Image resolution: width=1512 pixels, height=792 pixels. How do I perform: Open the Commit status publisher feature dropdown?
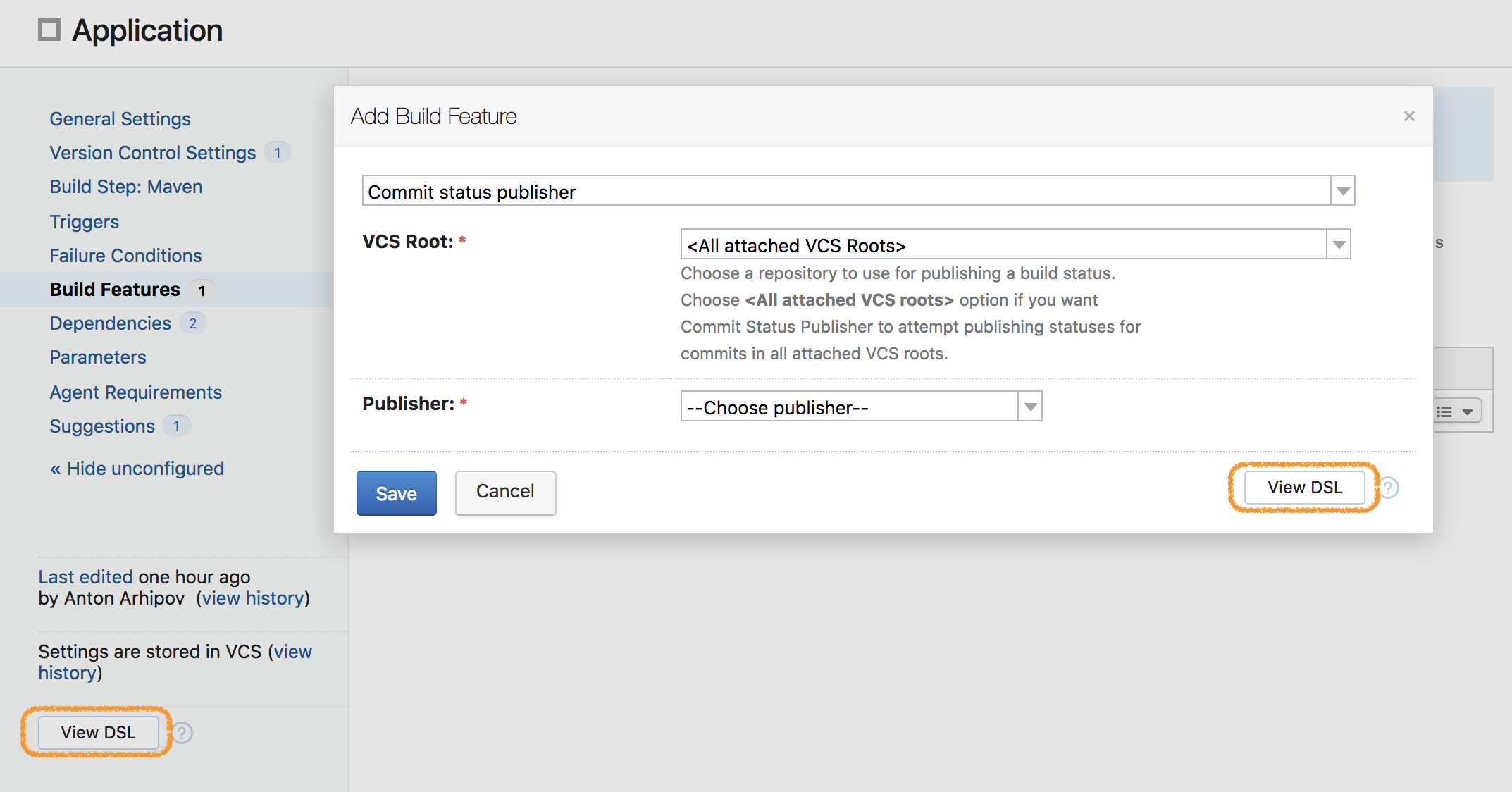(x=858, y=191)
